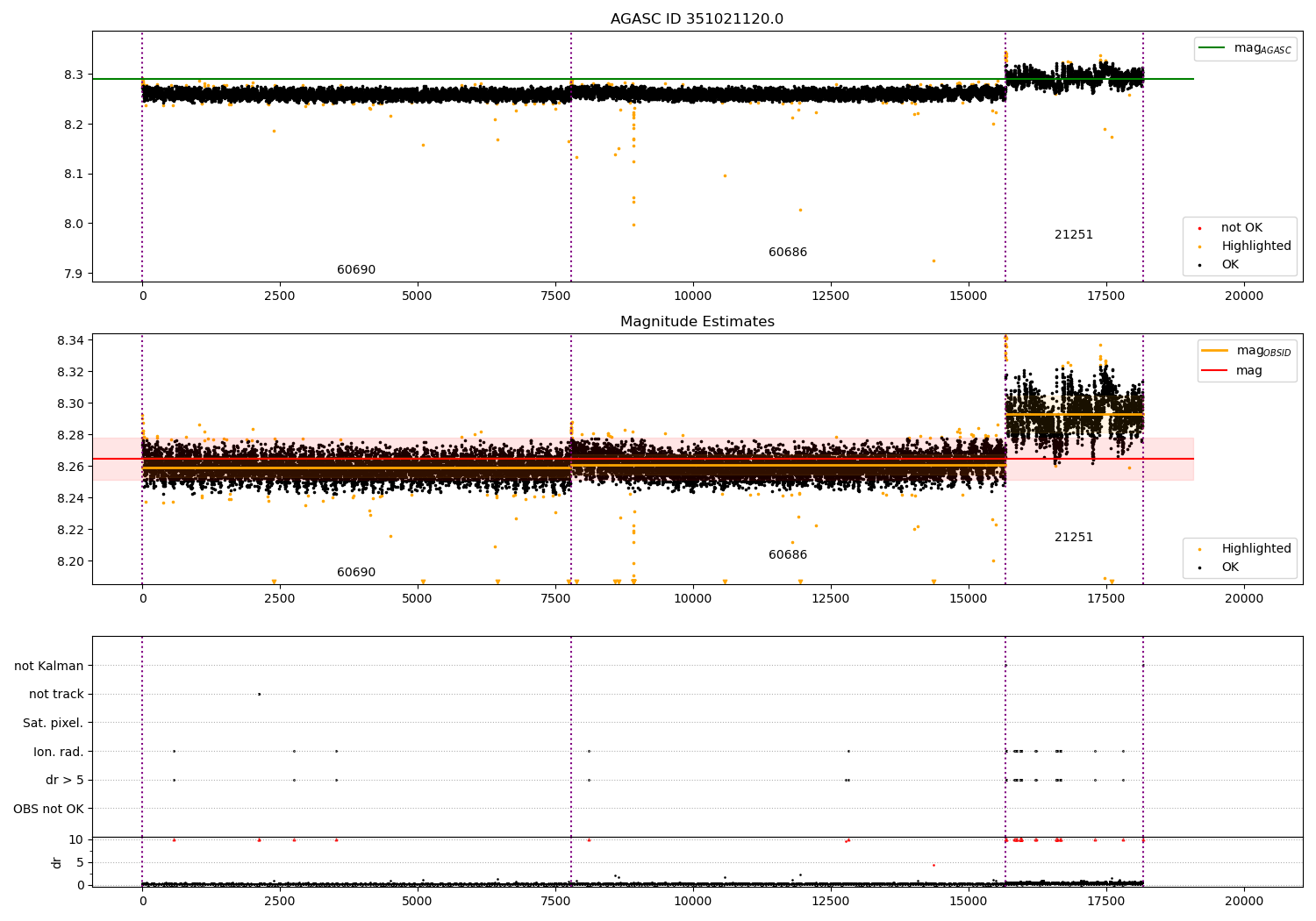Click the 8.24 tick on middle panel y-axis

pyautogui.click(x=71, y=498)
